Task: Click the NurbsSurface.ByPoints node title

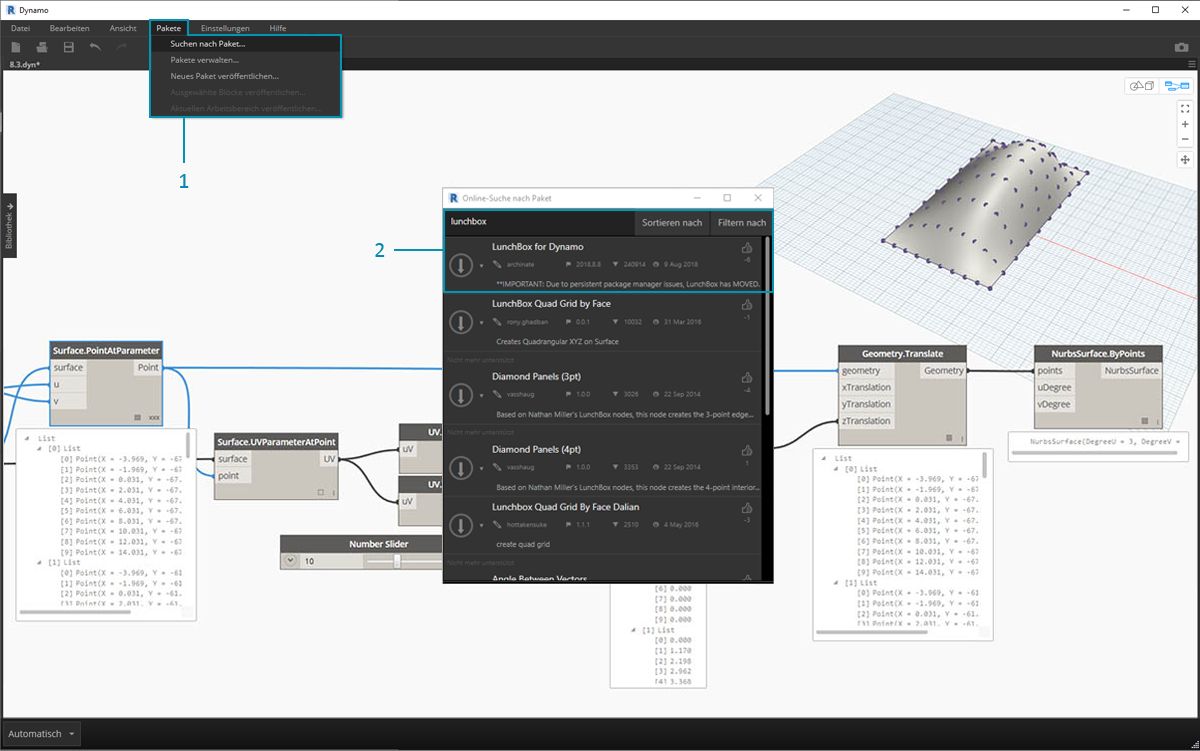Action: (1098, 353)
